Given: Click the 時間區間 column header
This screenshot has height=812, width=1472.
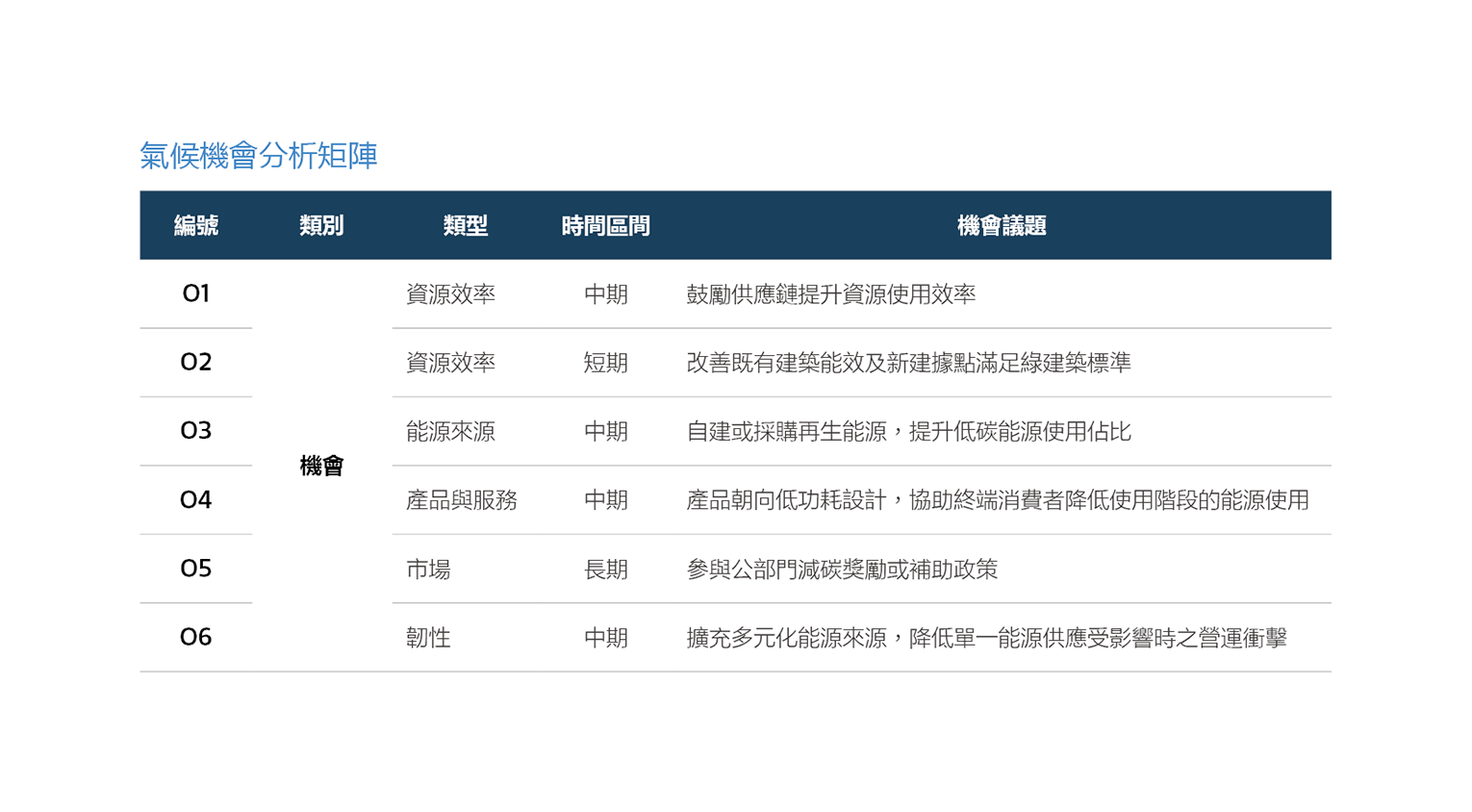Looking at the screenshot, I should (x=605, y=226).
